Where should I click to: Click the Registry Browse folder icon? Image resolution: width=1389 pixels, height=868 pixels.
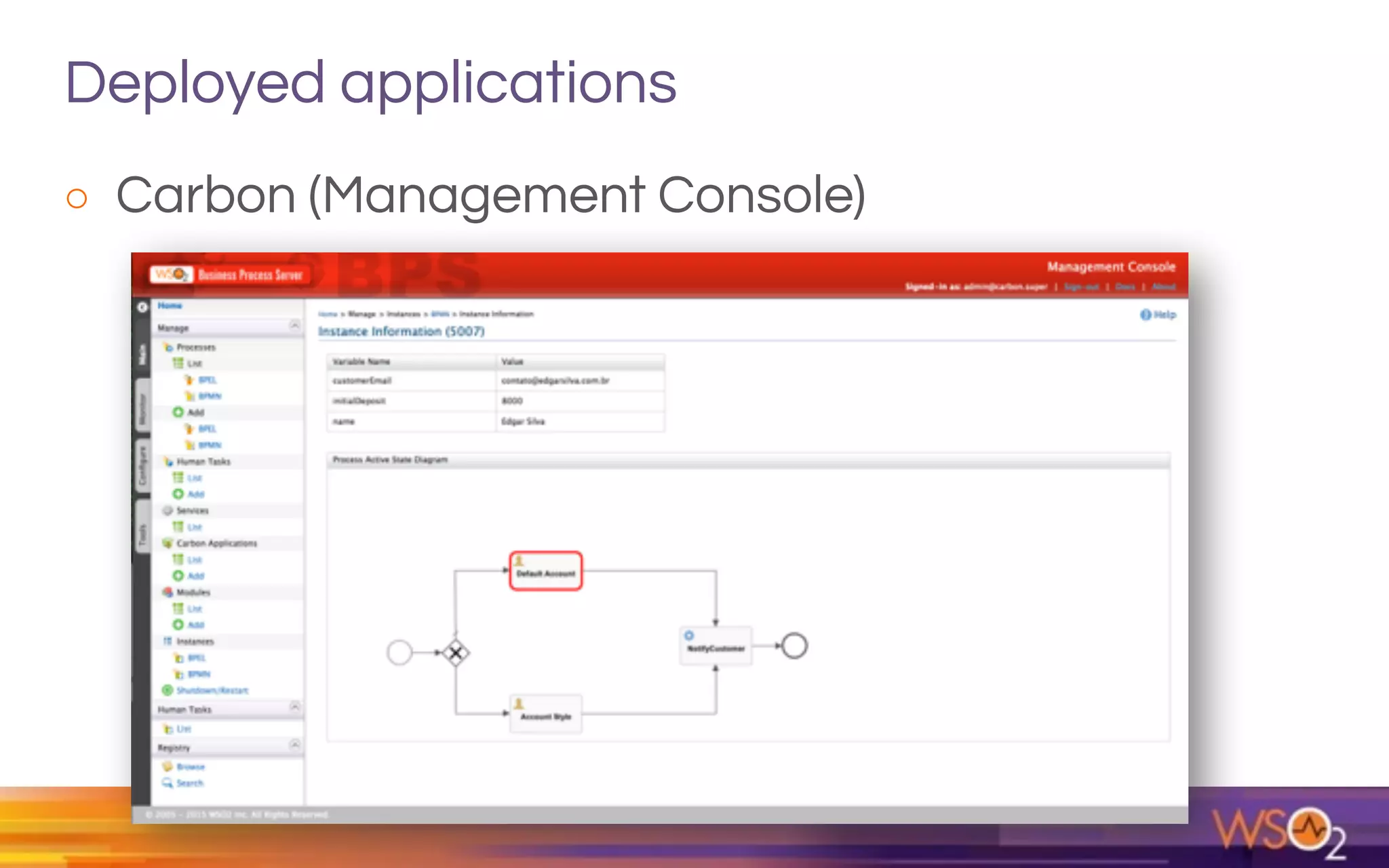[x=168, y=767]
